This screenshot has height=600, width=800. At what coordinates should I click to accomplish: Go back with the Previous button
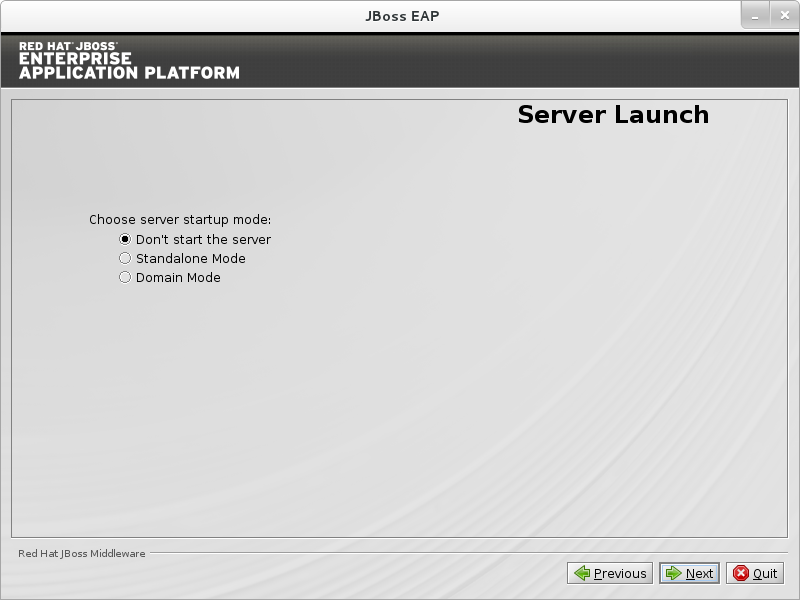[x=619, y=573]
